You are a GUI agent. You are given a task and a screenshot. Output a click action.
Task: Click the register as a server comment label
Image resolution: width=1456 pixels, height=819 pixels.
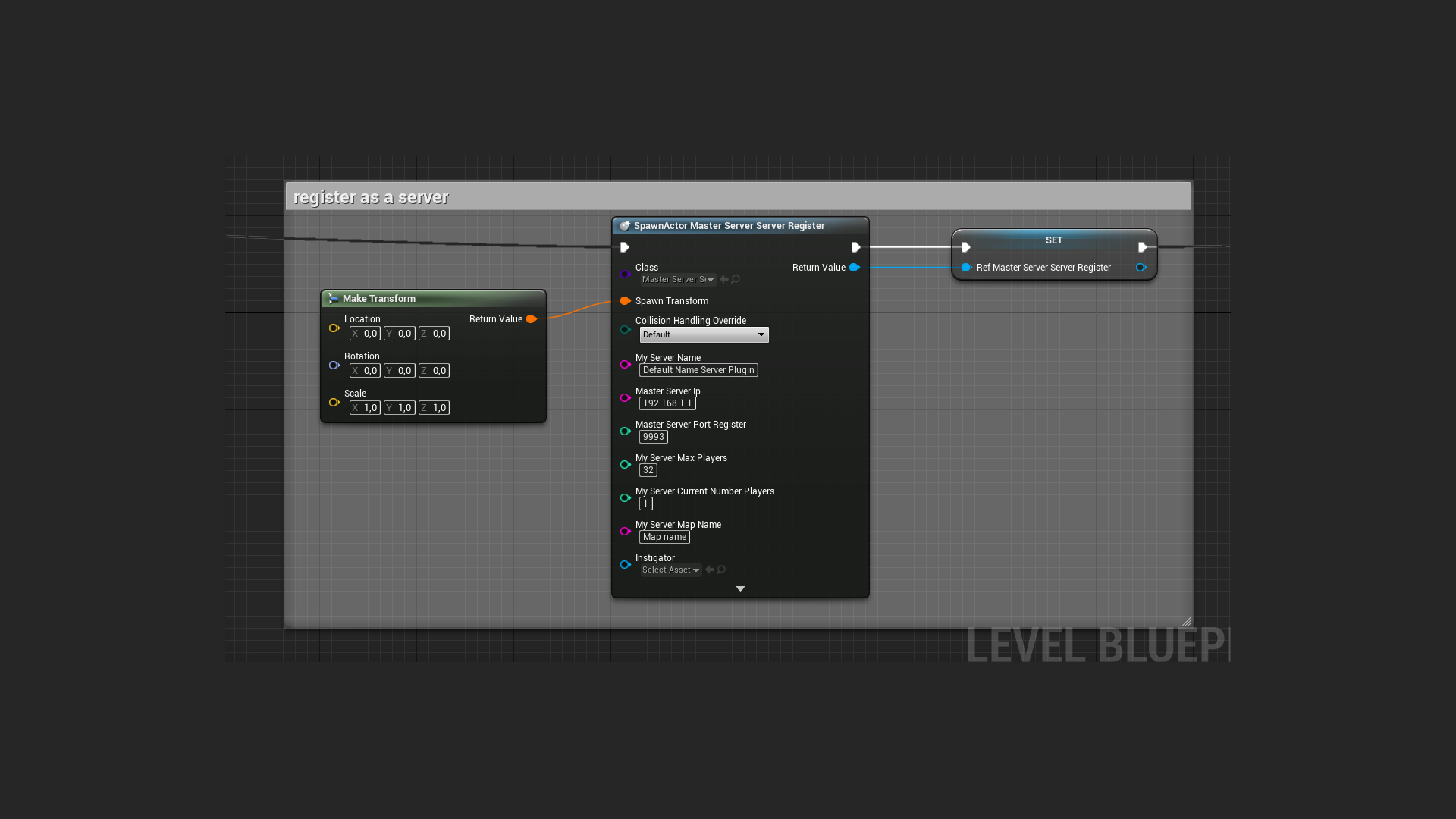371,196
